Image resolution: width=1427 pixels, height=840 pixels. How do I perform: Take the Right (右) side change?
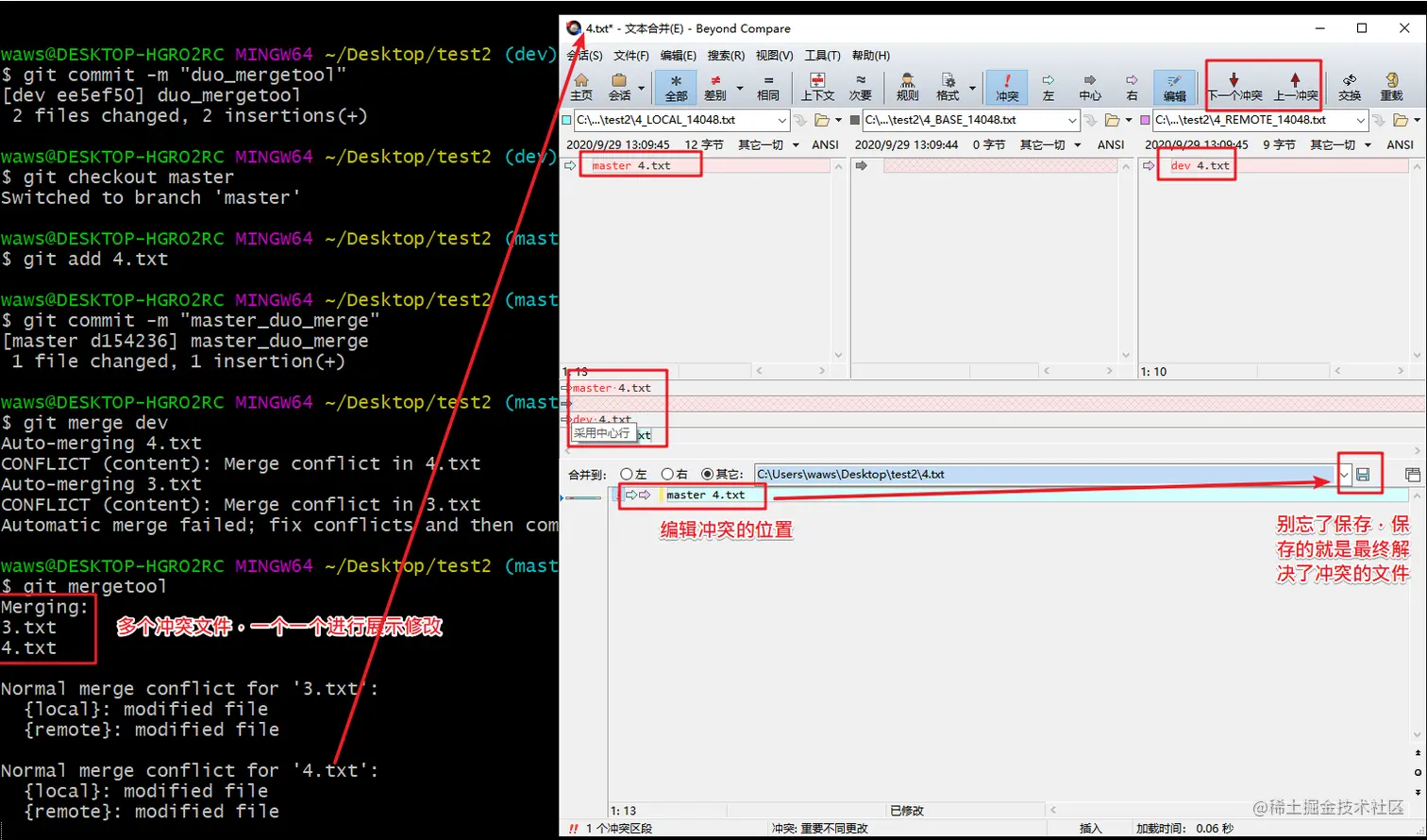coord(1132,87)
